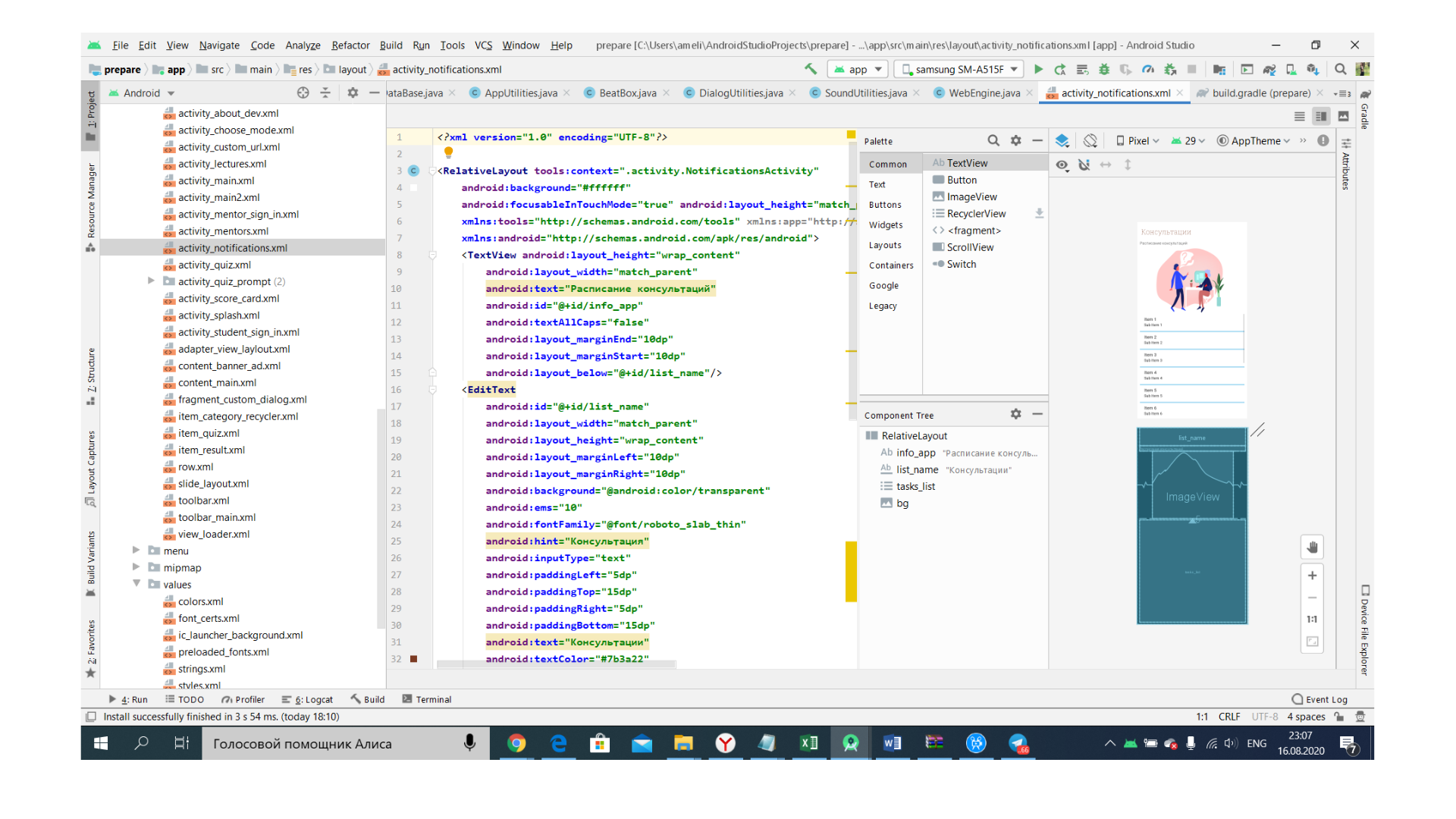This screenshot has height=819, width=1456.
Task: Click Sync Project with Gradle Files icon
Action: pyautogui.click(x=1269, y=69)
